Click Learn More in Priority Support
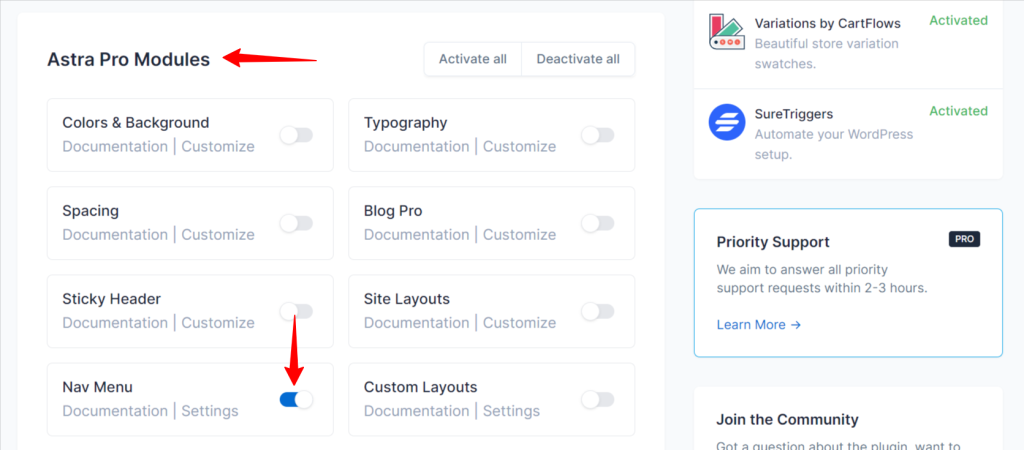Screen dimensions: 1024x450 (x=759, y=325)
